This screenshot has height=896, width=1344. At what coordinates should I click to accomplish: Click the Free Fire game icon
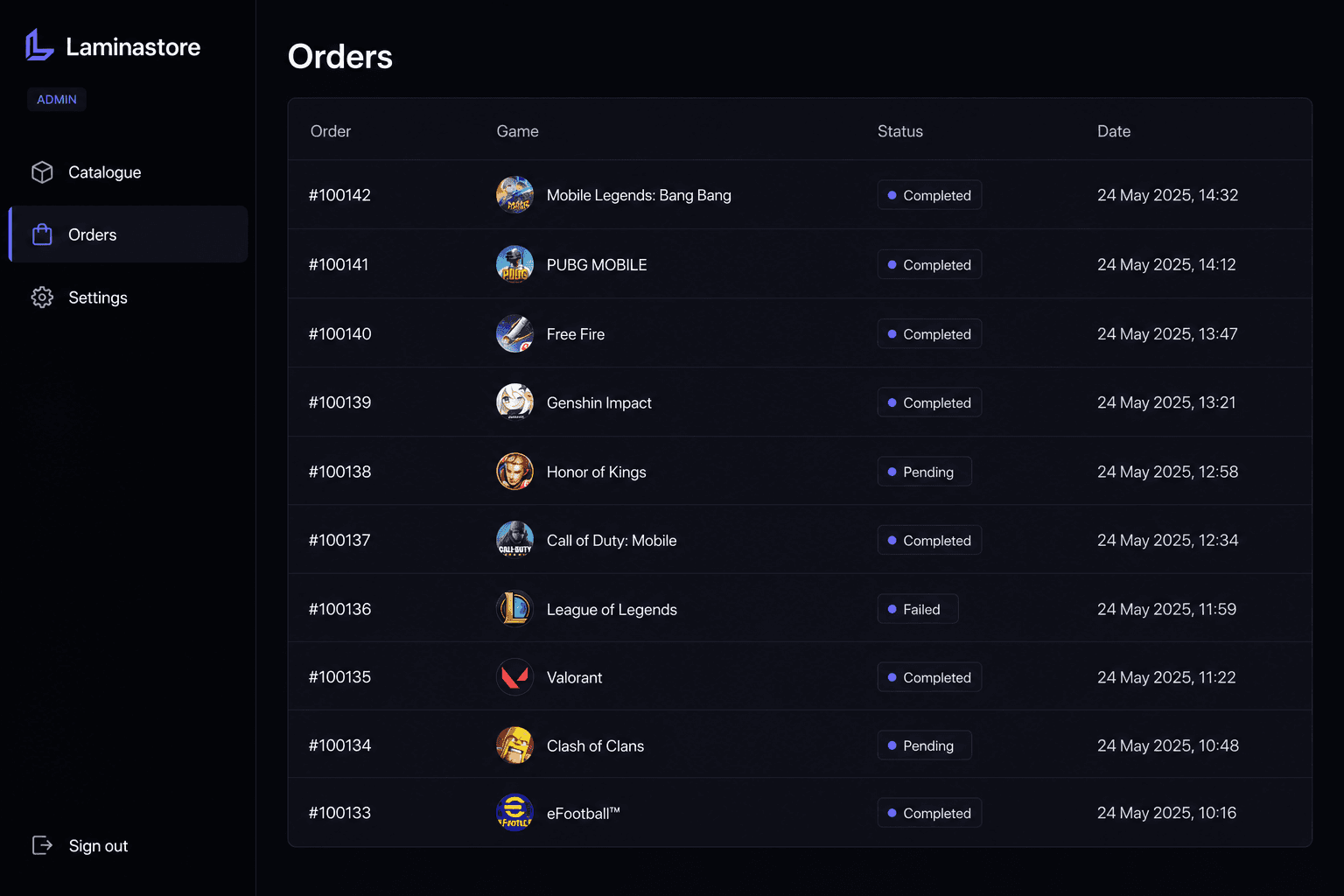pyautogui.click(x=514, y=333)
